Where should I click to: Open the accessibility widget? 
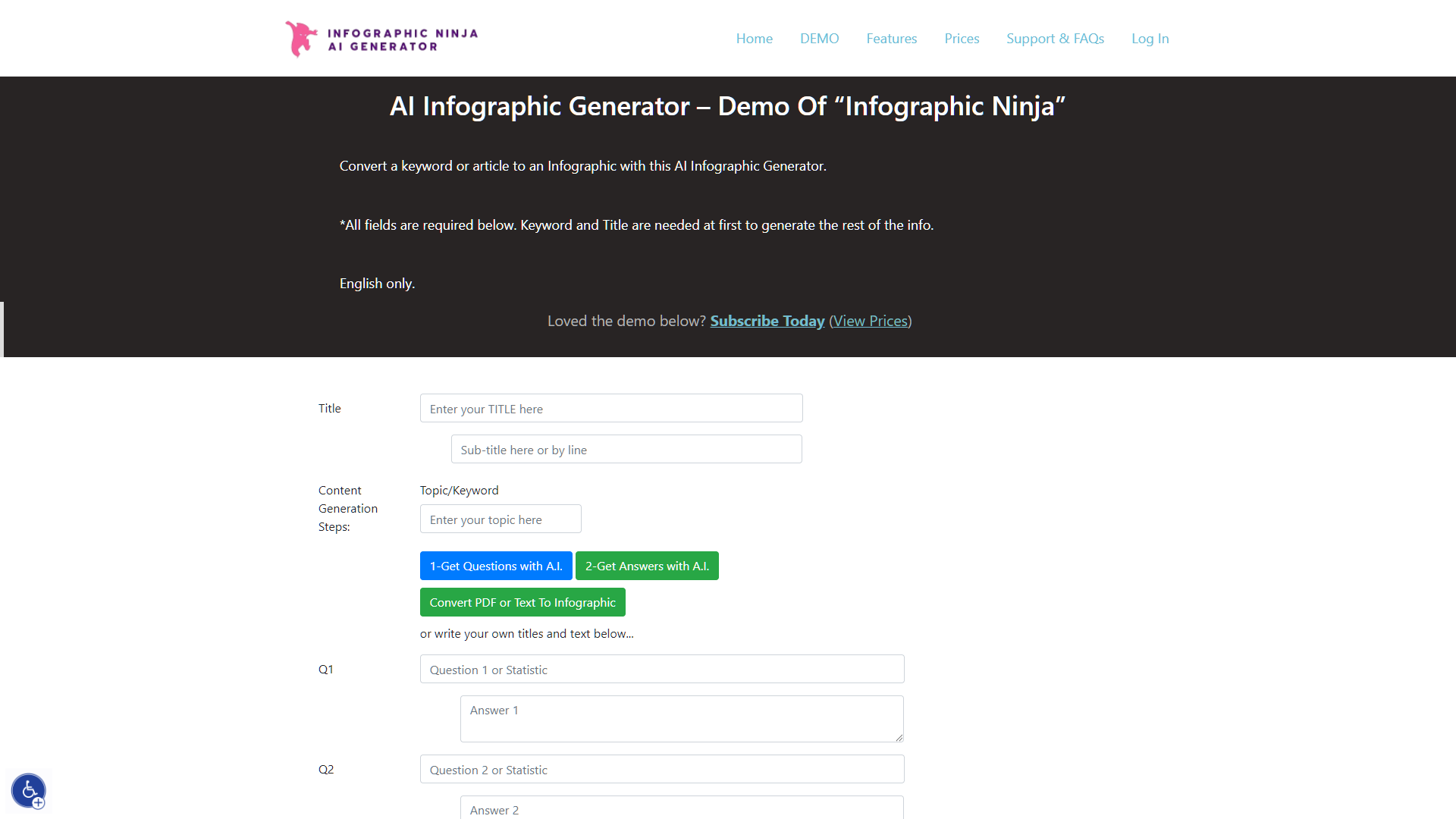(x=28, y=790)
